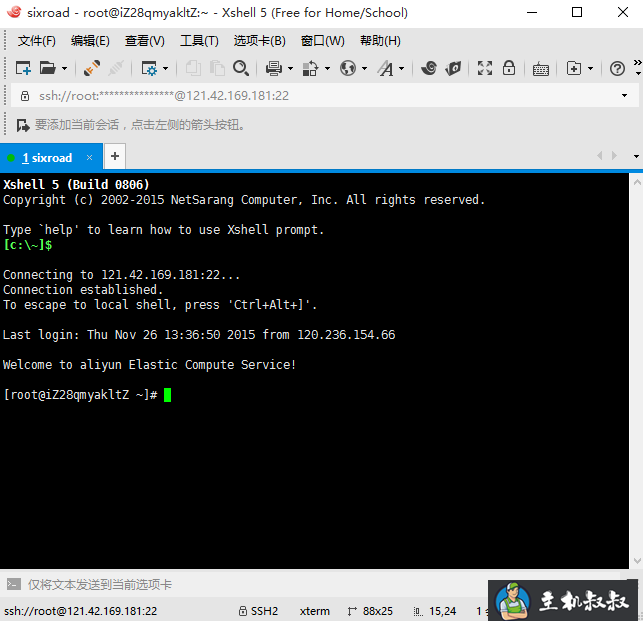
Task: Open the 帮助(H) menu
Action: (x=380, y=41)
